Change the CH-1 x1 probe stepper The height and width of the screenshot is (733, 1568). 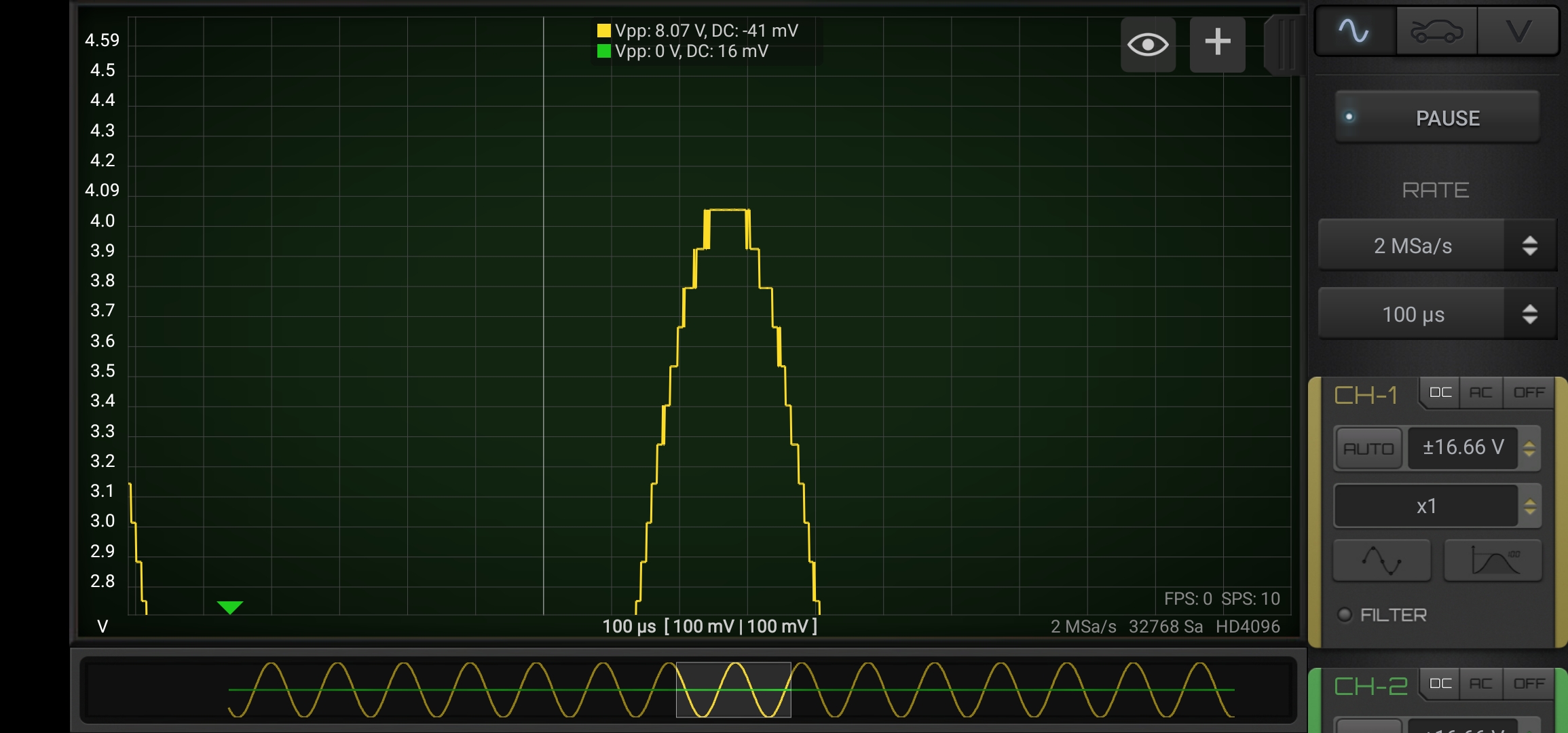(x=1529, y=506)
